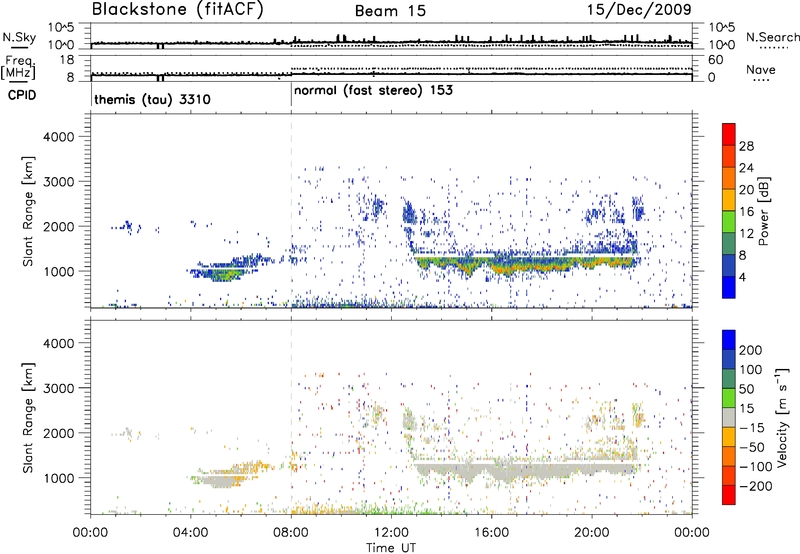Click the 'Velocity [m s-1]' colorbar label

tap(782, 417)
